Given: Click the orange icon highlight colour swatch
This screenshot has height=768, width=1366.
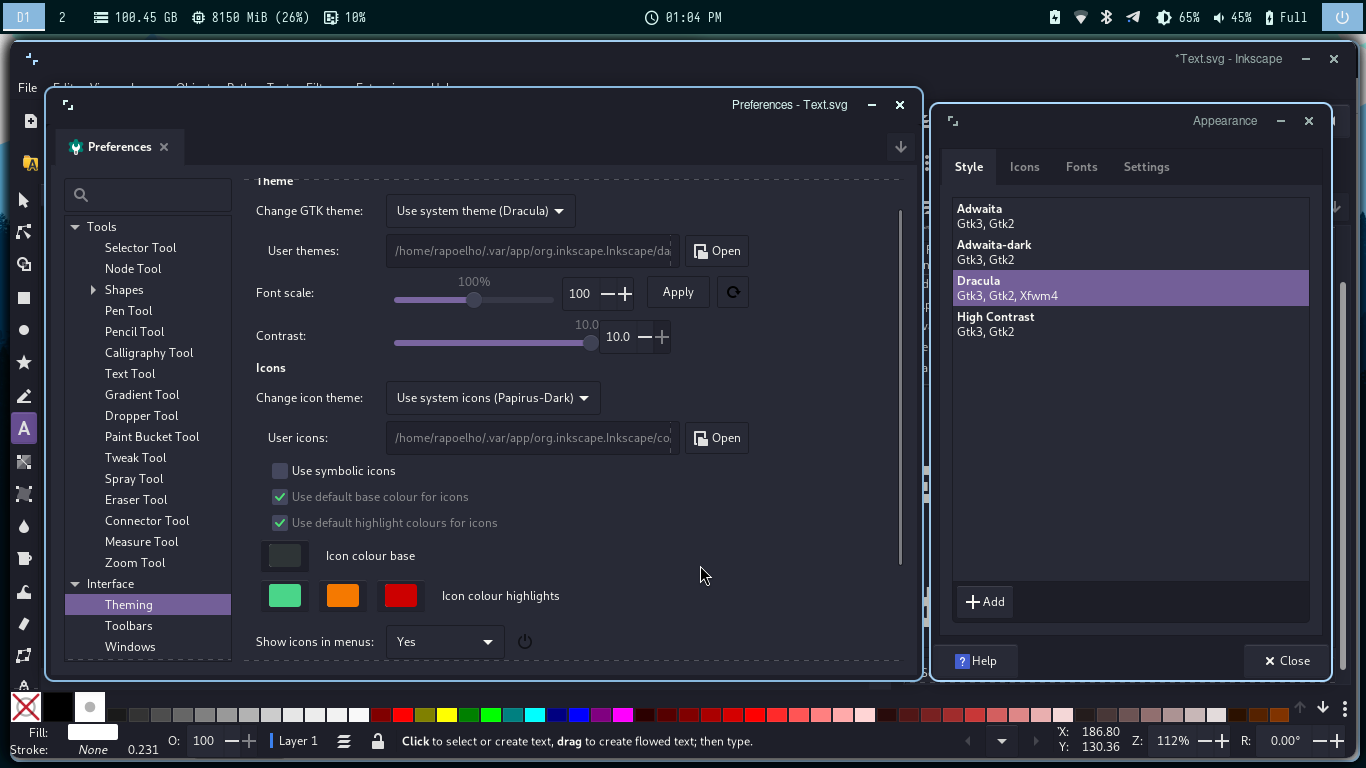Looking at the screenshot, I should (x=343, y=596).
